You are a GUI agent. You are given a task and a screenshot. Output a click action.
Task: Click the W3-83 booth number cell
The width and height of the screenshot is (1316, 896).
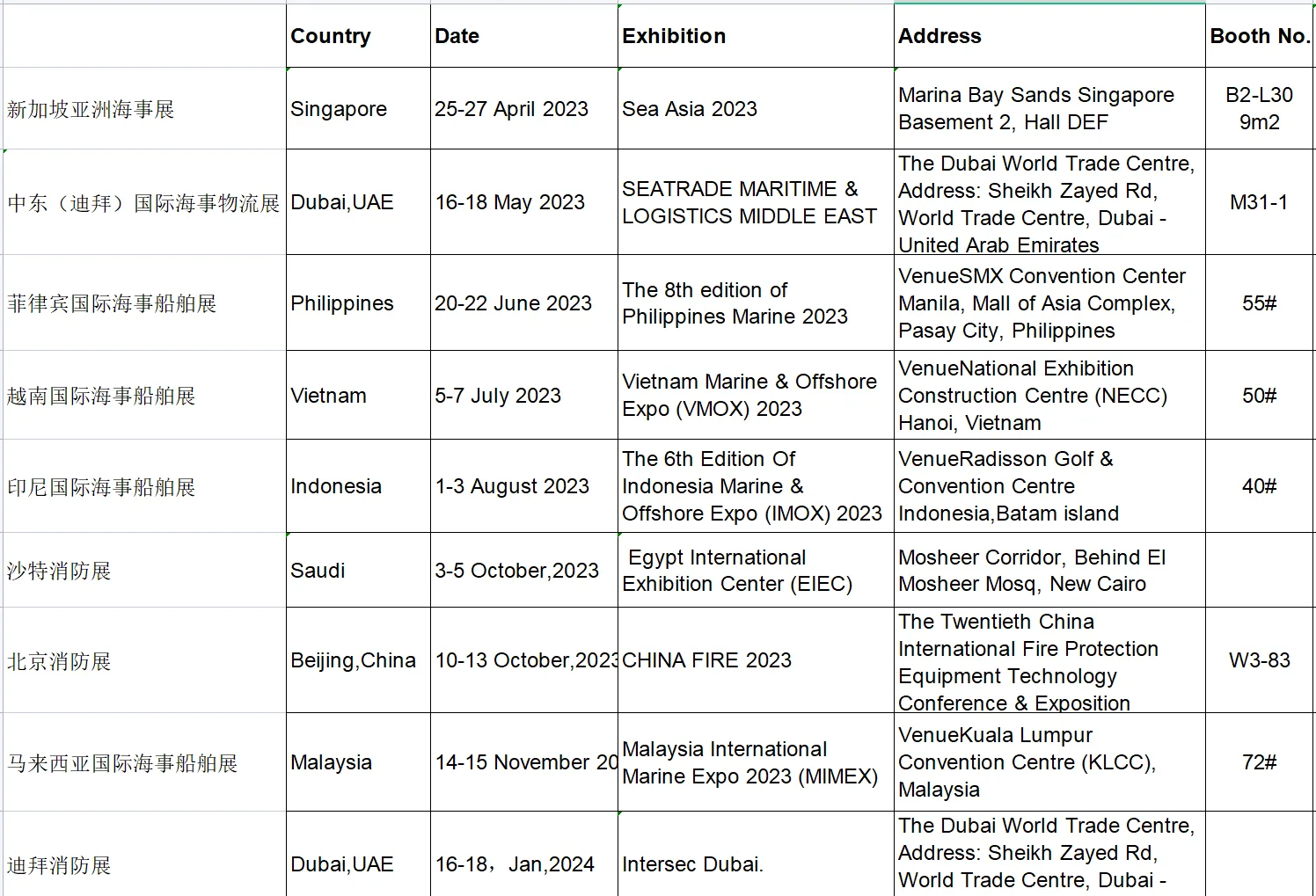click(1259, 660)
